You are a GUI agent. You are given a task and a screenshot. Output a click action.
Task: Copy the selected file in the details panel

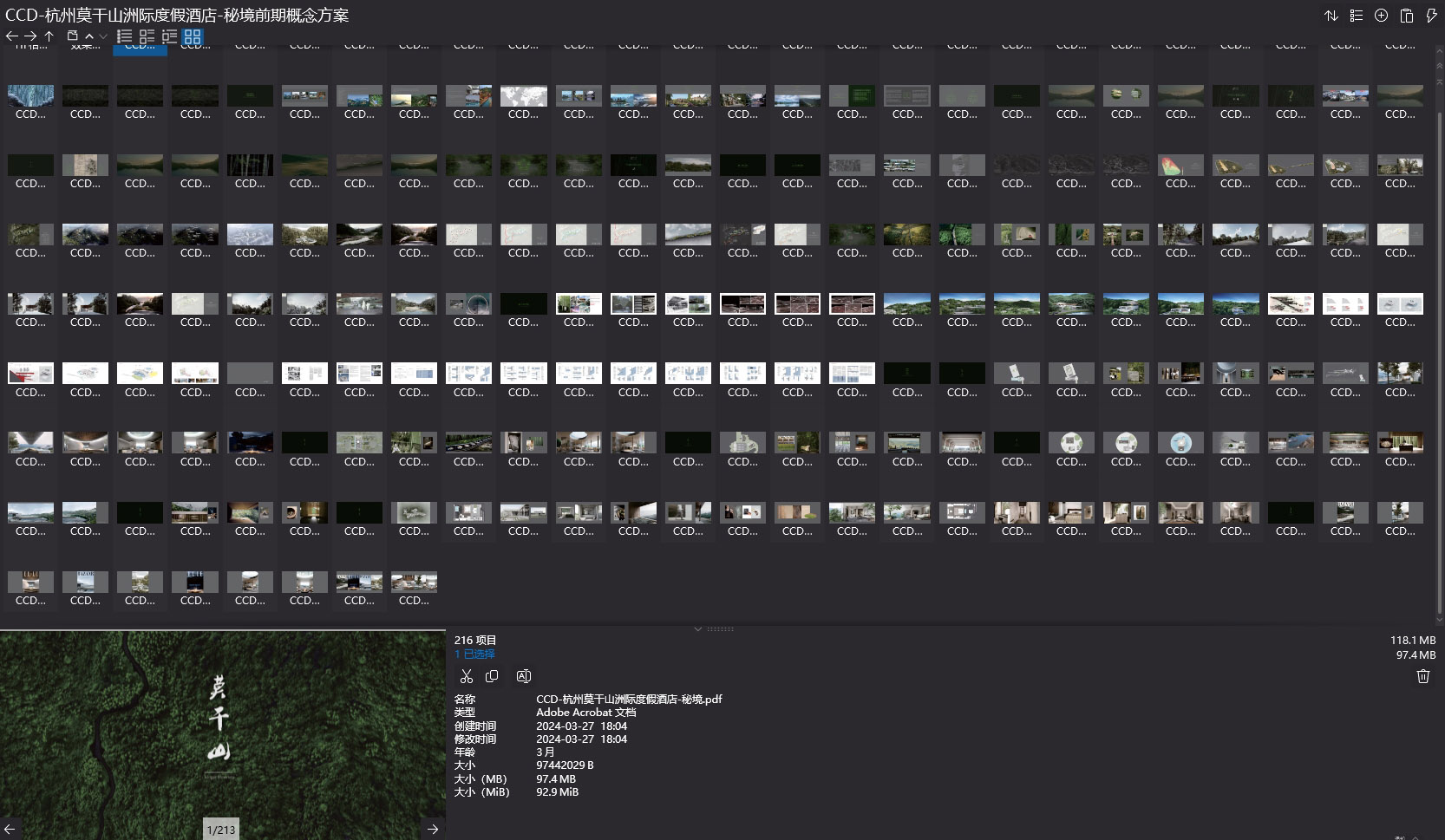[492, 676]
